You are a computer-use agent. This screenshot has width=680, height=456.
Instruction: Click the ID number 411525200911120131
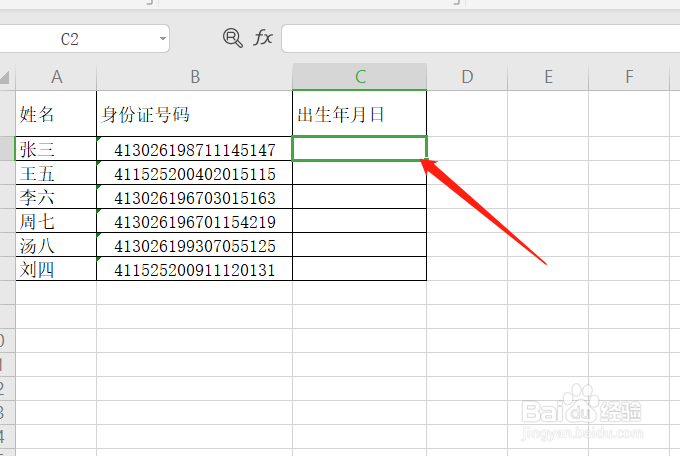coord(194,270)
